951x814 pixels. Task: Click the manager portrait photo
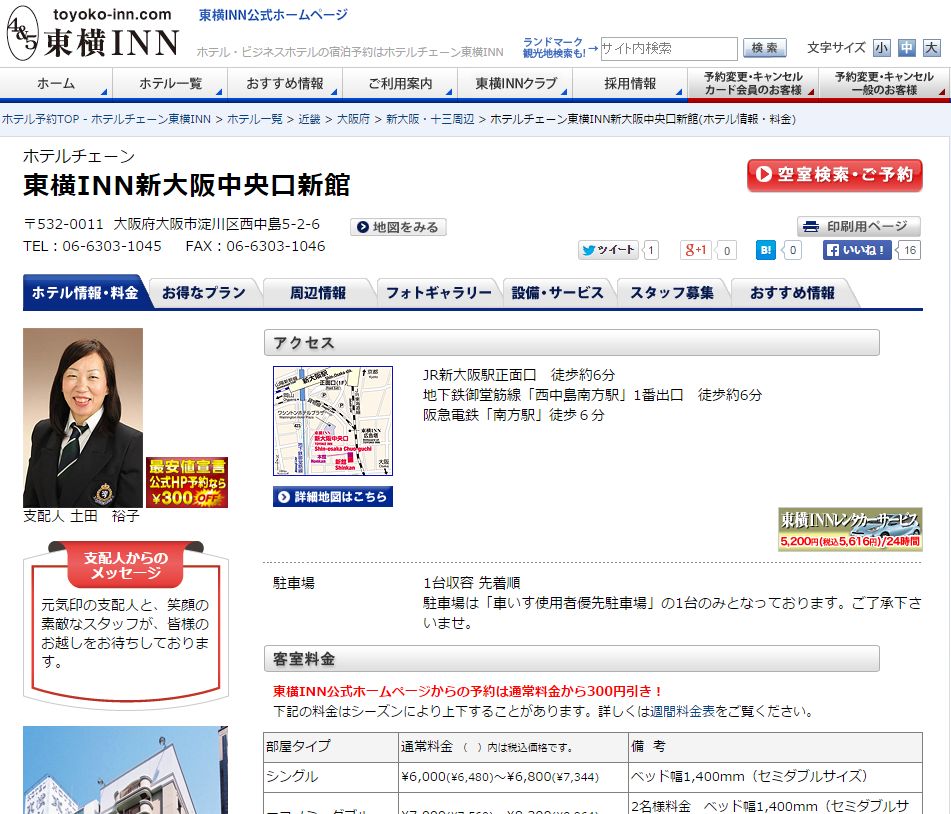(x=83, y=418)
